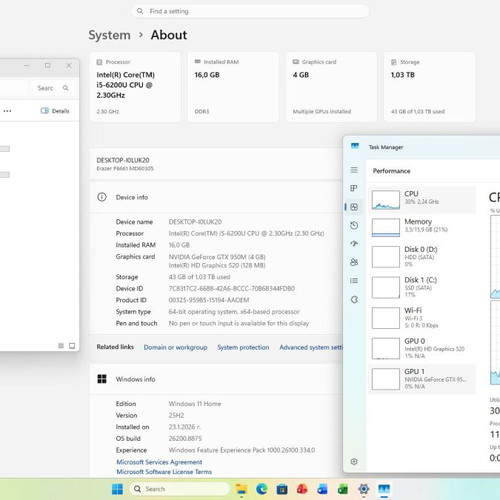
Task: Select Memory in the Performance list
Action: (x=422, y=227)
